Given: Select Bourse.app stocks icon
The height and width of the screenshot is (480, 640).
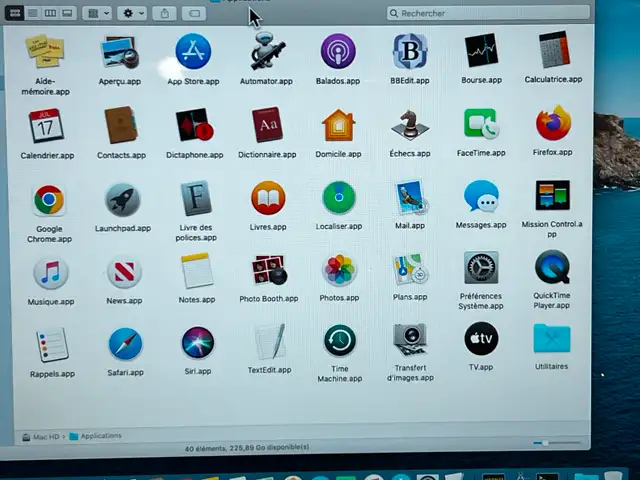Looking at the screenshot, I should [x=481, y=51].
